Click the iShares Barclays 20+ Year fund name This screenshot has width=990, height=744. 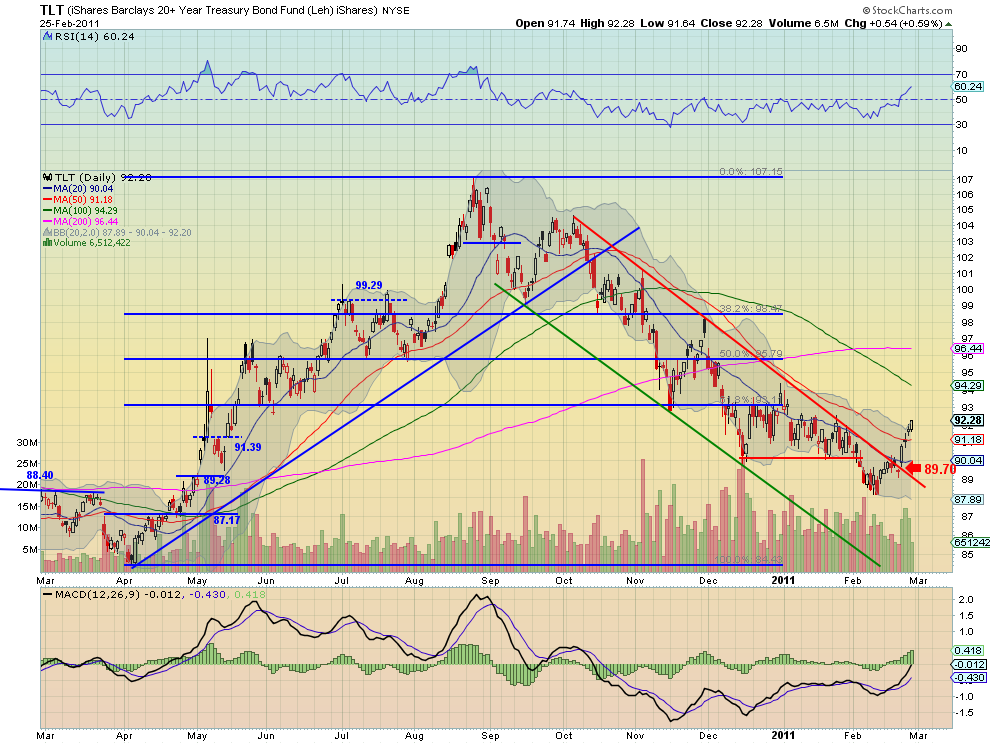[222, 10]
